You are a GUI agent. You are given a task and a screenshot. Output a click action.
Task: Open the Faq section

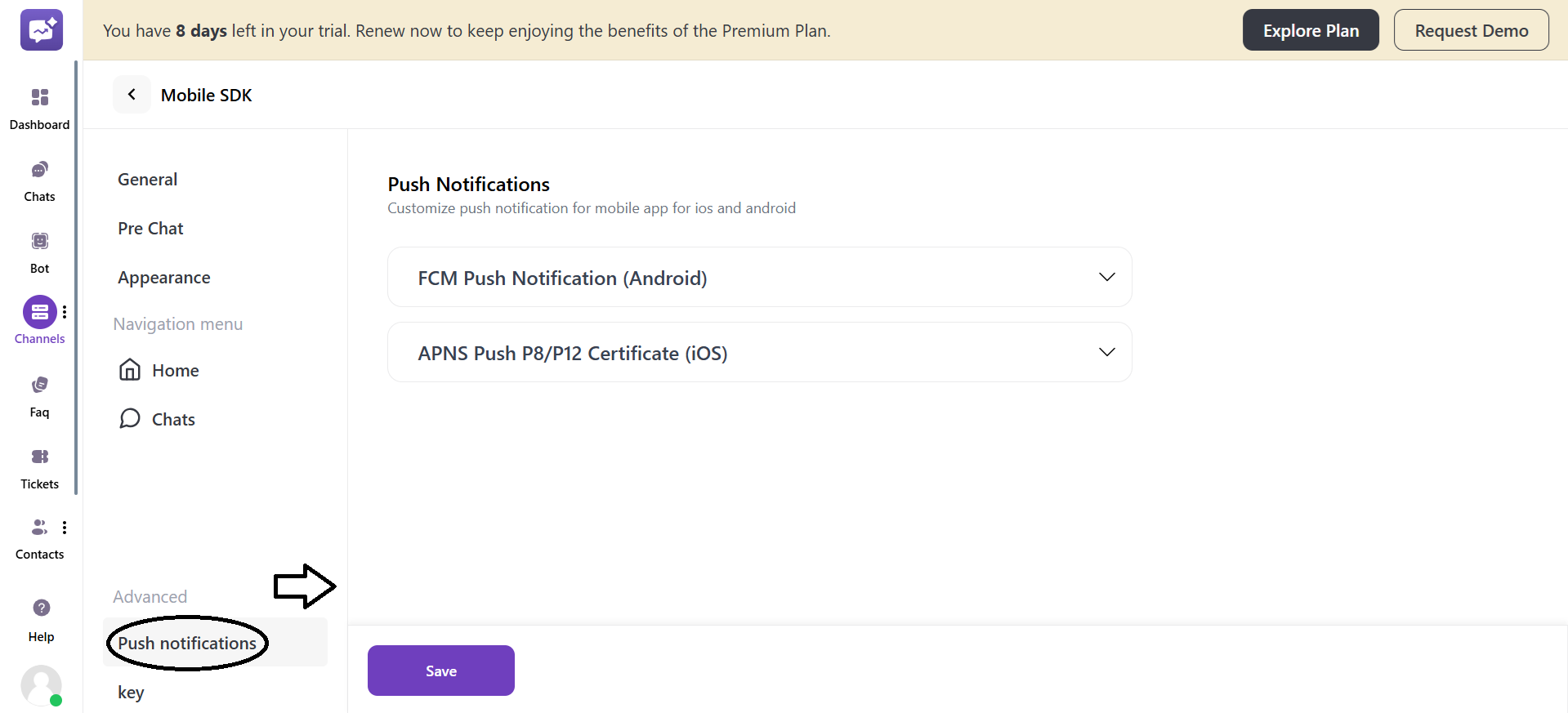click(39, 394)
